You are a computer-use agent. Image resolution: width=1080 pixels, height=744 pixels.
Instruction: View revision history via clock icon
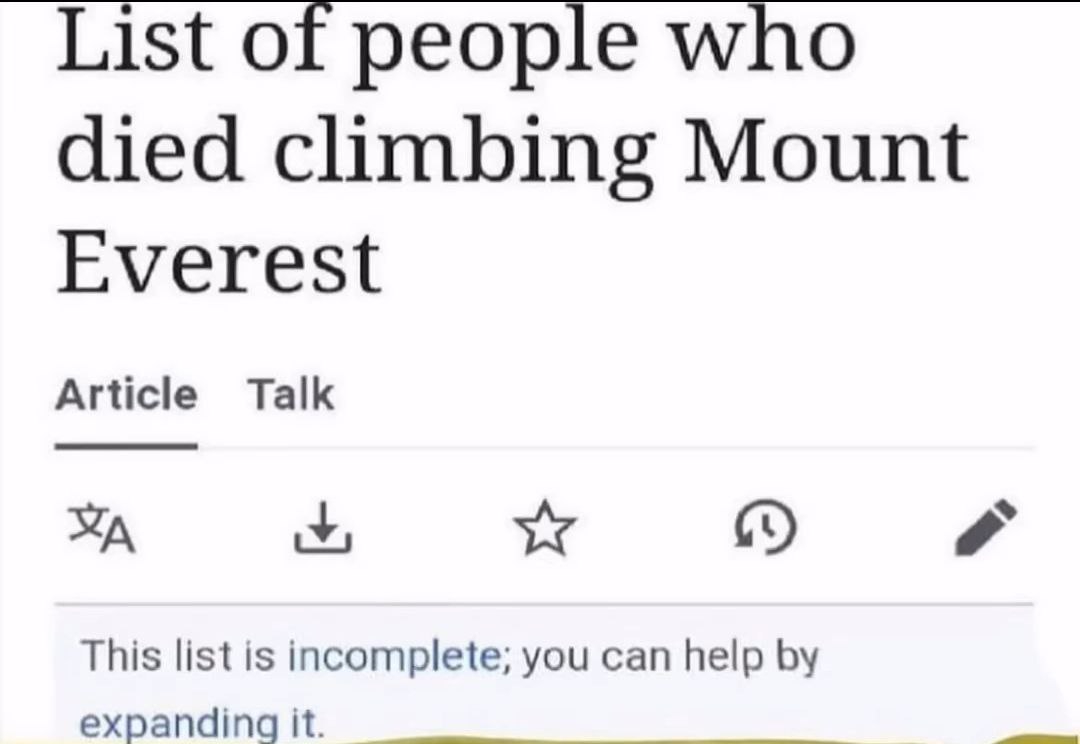pos(767,528)
